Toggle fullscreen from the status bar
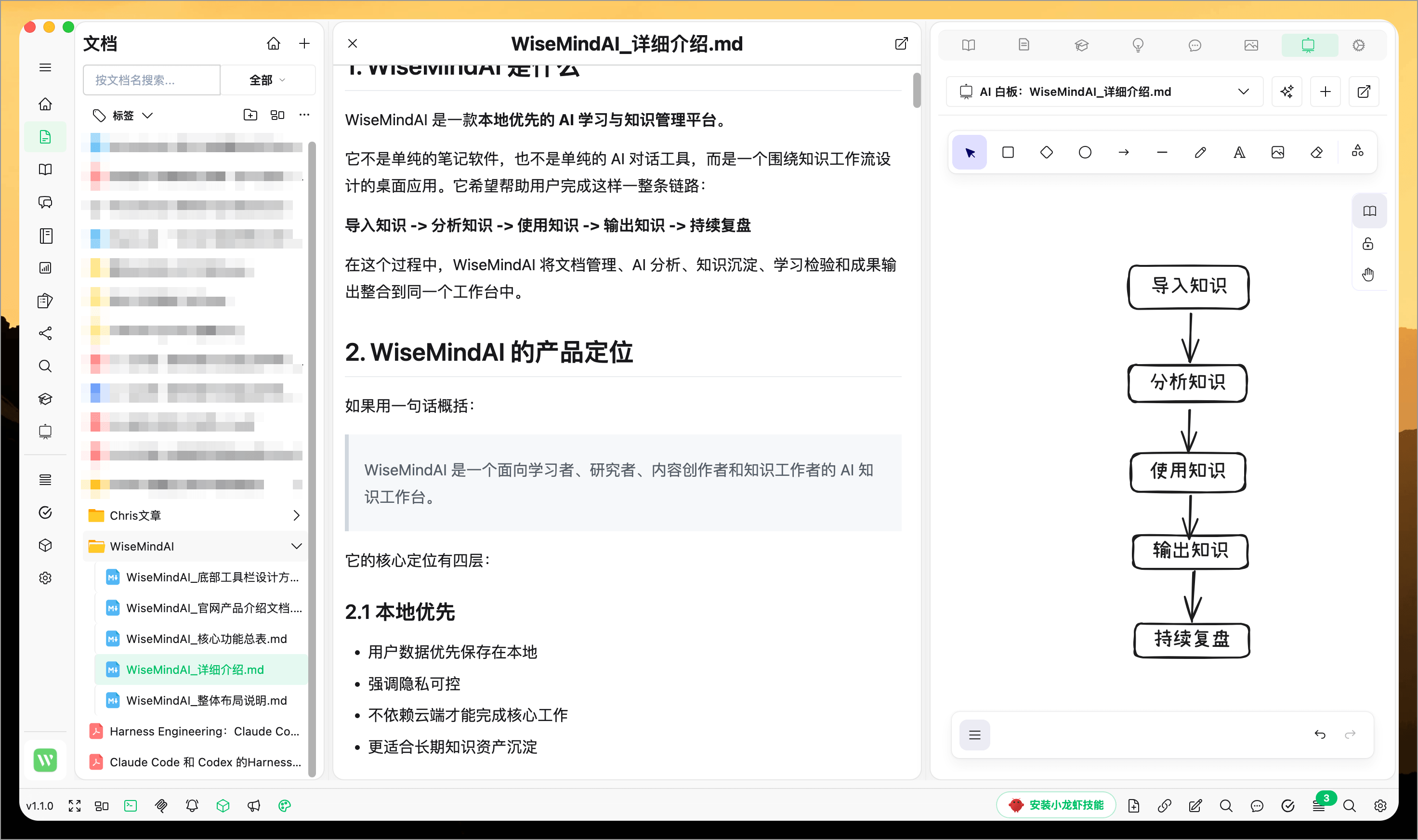The image size is (1418, 840). click(75, 805)
